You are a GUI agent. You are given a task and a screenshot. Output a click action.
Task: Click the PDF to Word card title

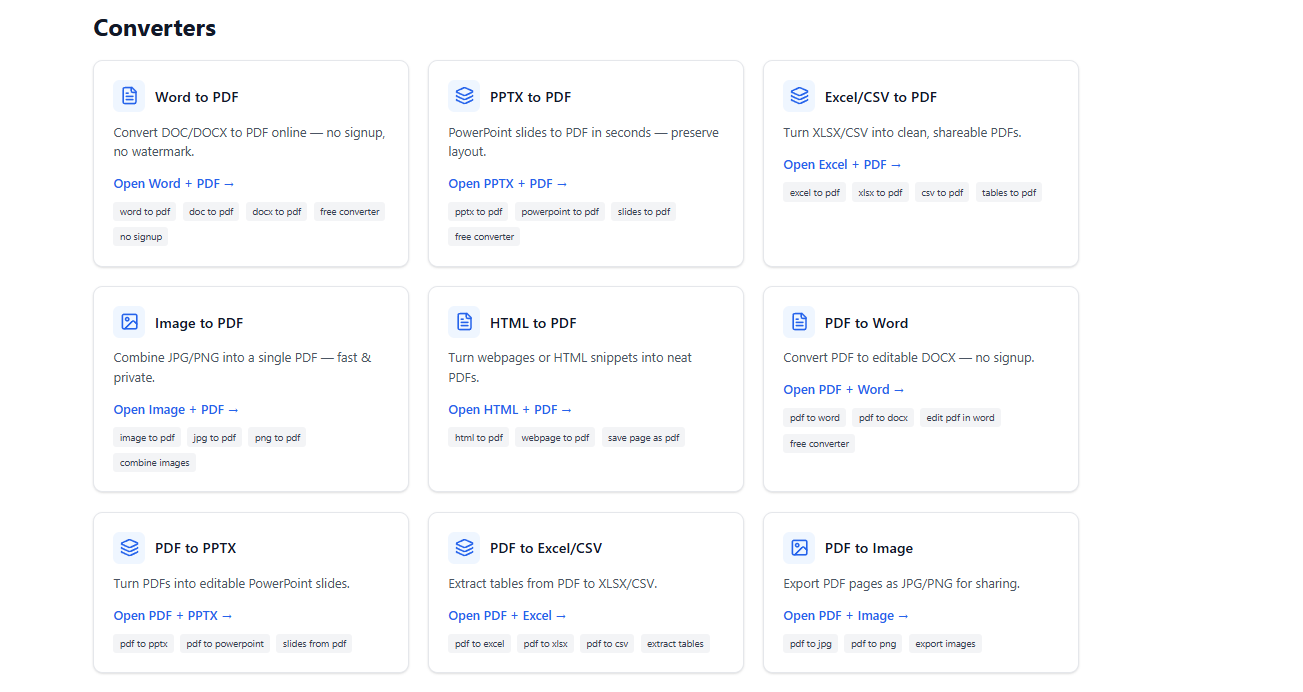pos(866,323)
